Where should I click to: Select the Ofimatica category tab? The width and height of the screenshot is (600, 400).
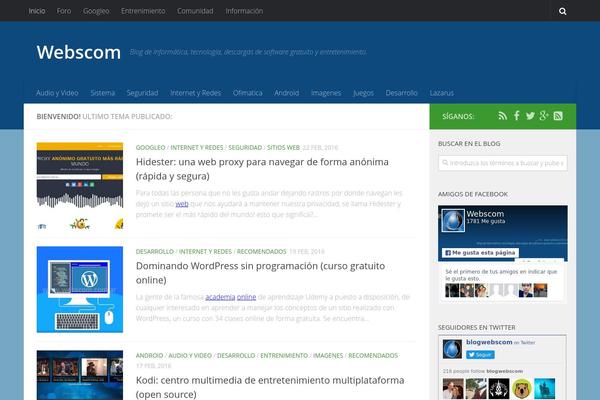click(248, 93)
